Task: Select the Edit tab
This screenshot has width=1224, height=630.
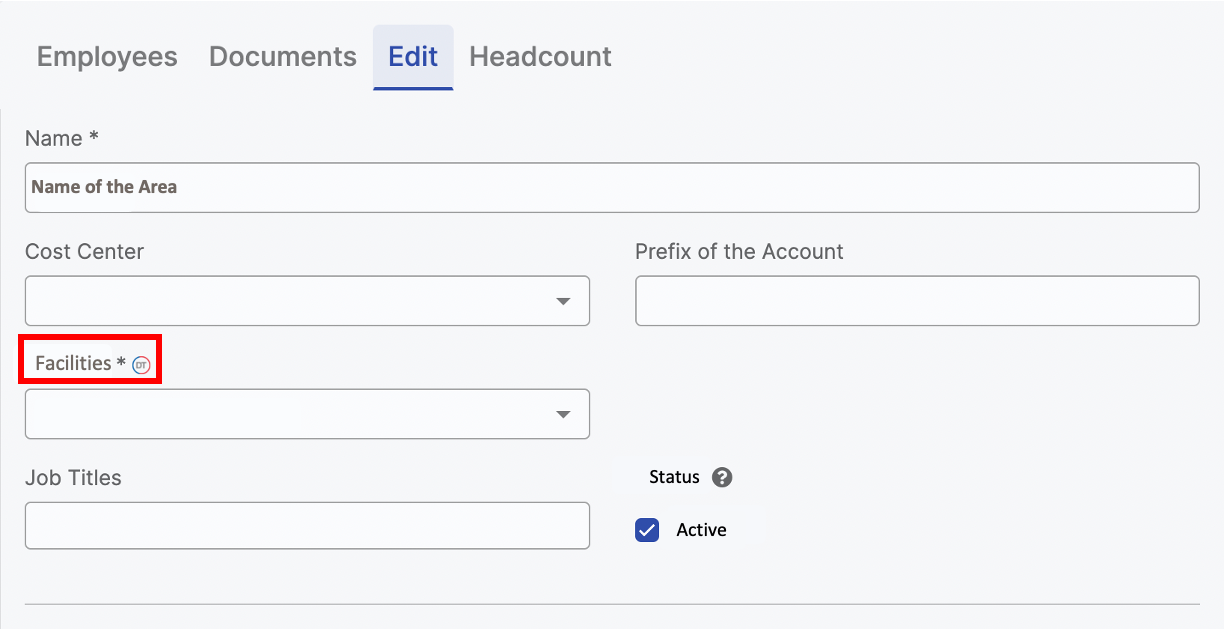Action: point(413,57)
